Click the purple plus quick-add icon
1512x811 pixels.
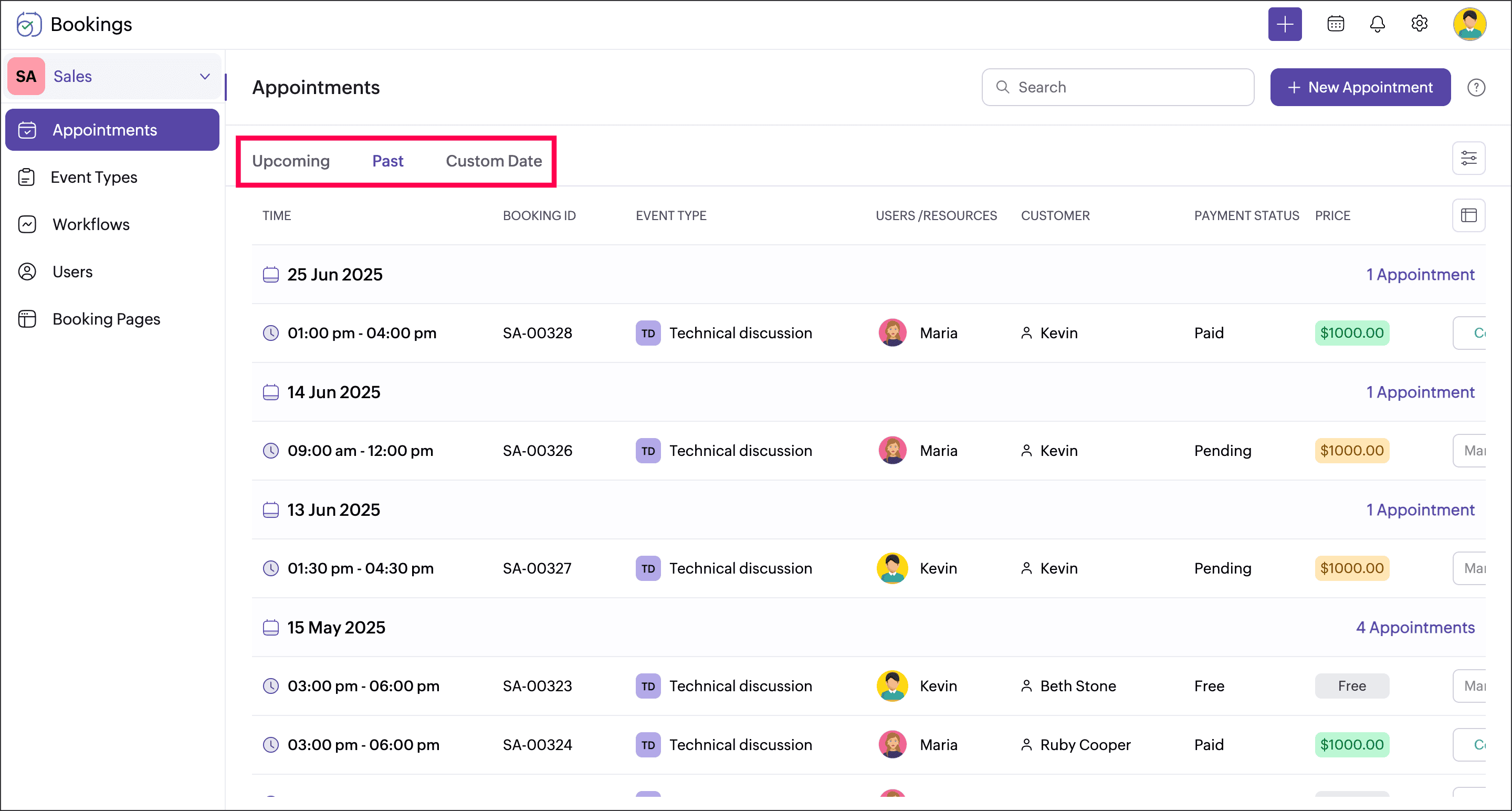[x=1284, y=24]
